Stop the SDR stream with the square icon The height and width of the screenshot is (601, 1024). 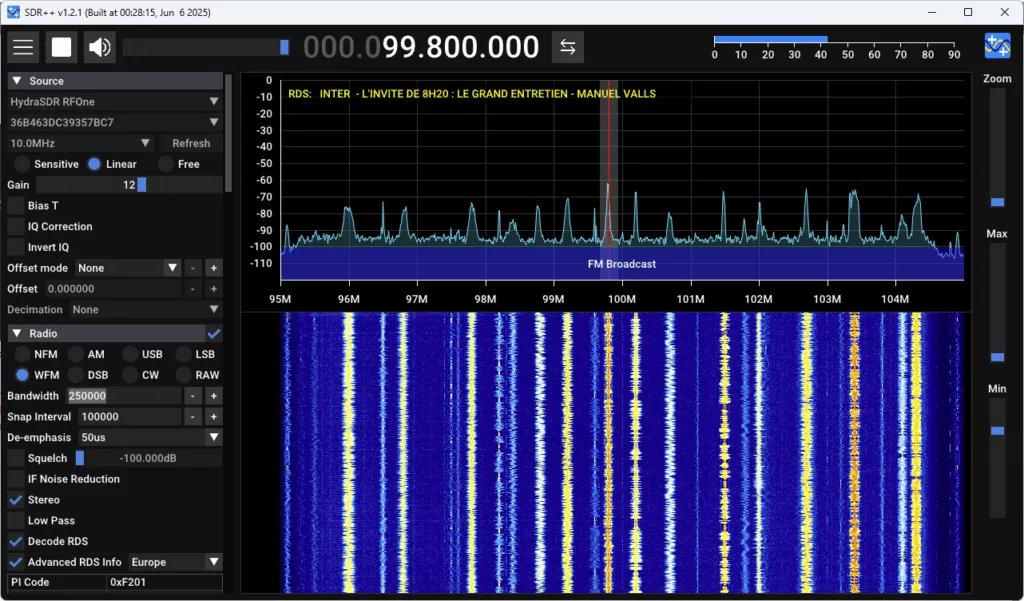pyautogui.click(x=63, y=46)
